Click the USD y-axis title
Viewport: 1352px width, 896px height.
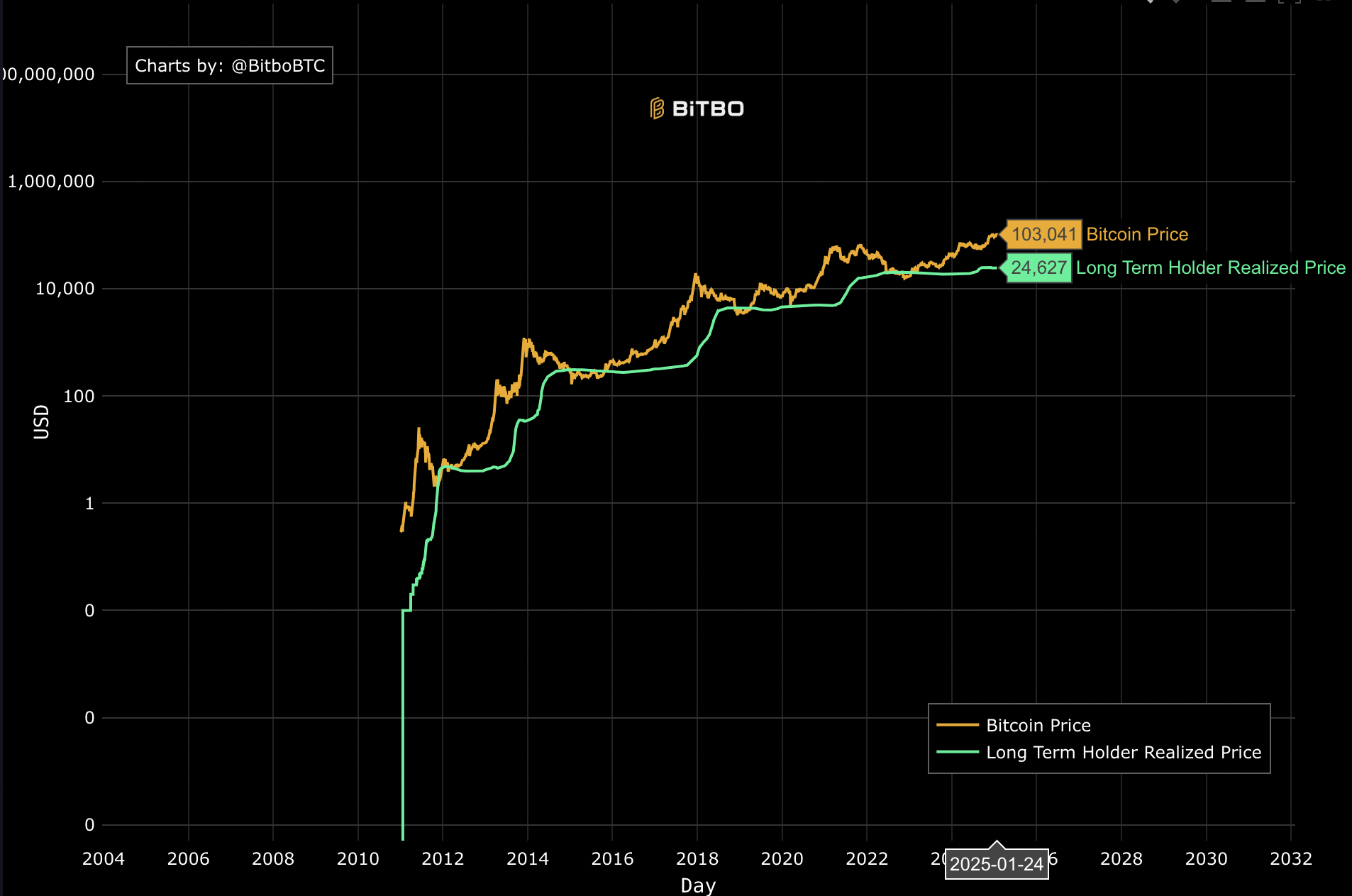coord(42,422)
